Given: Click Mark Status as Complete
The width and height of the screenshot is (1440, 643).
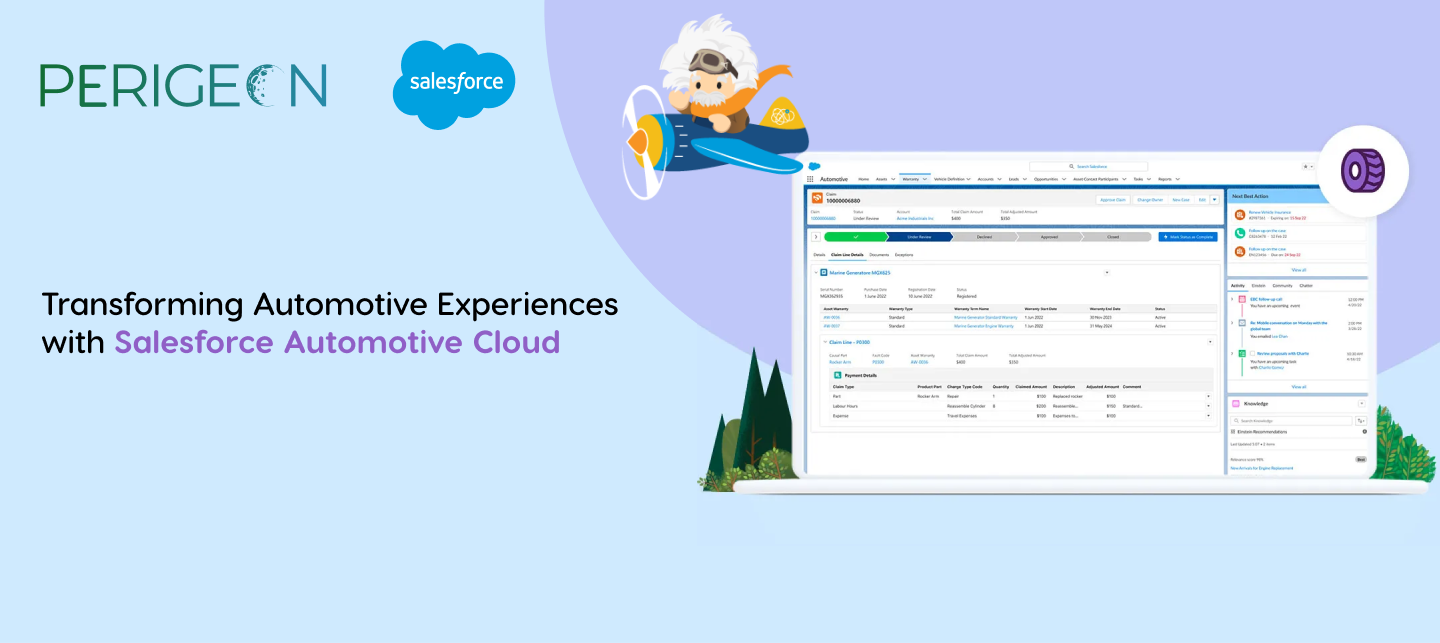Looking at the screenshot, I should click(x=1188, y=237).
